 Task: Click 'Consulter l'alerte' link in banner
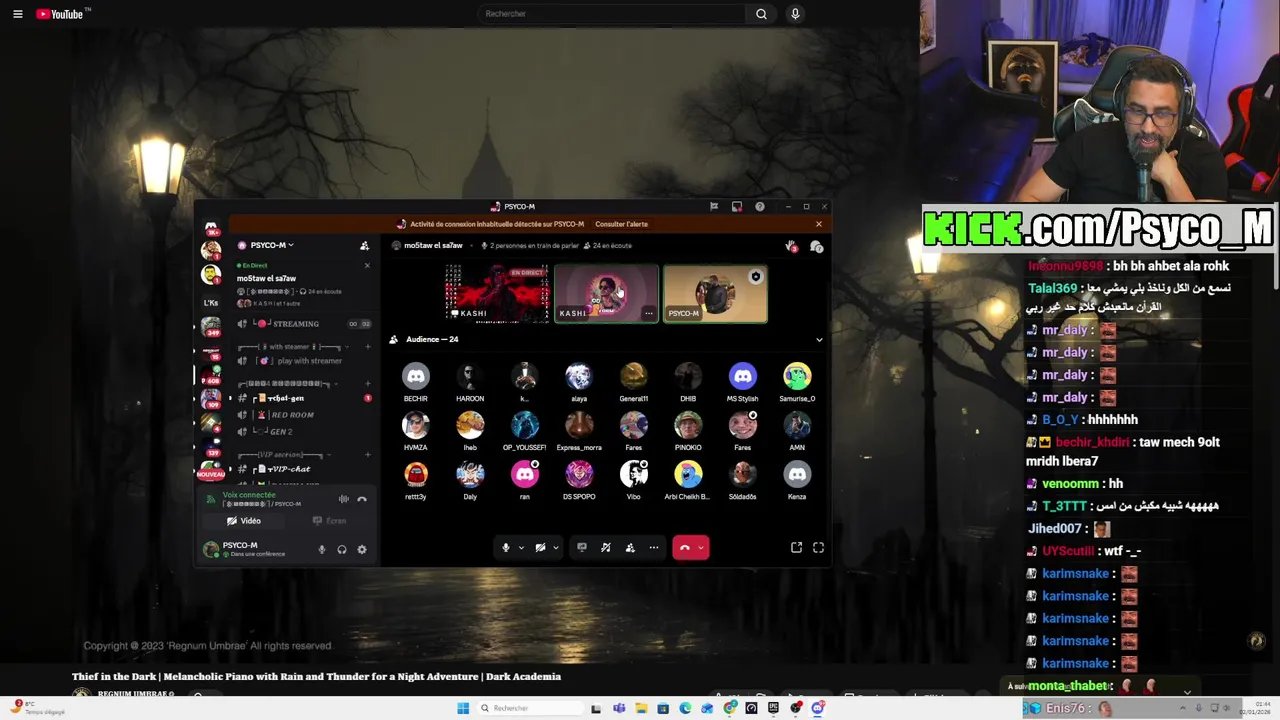point(621,224)
